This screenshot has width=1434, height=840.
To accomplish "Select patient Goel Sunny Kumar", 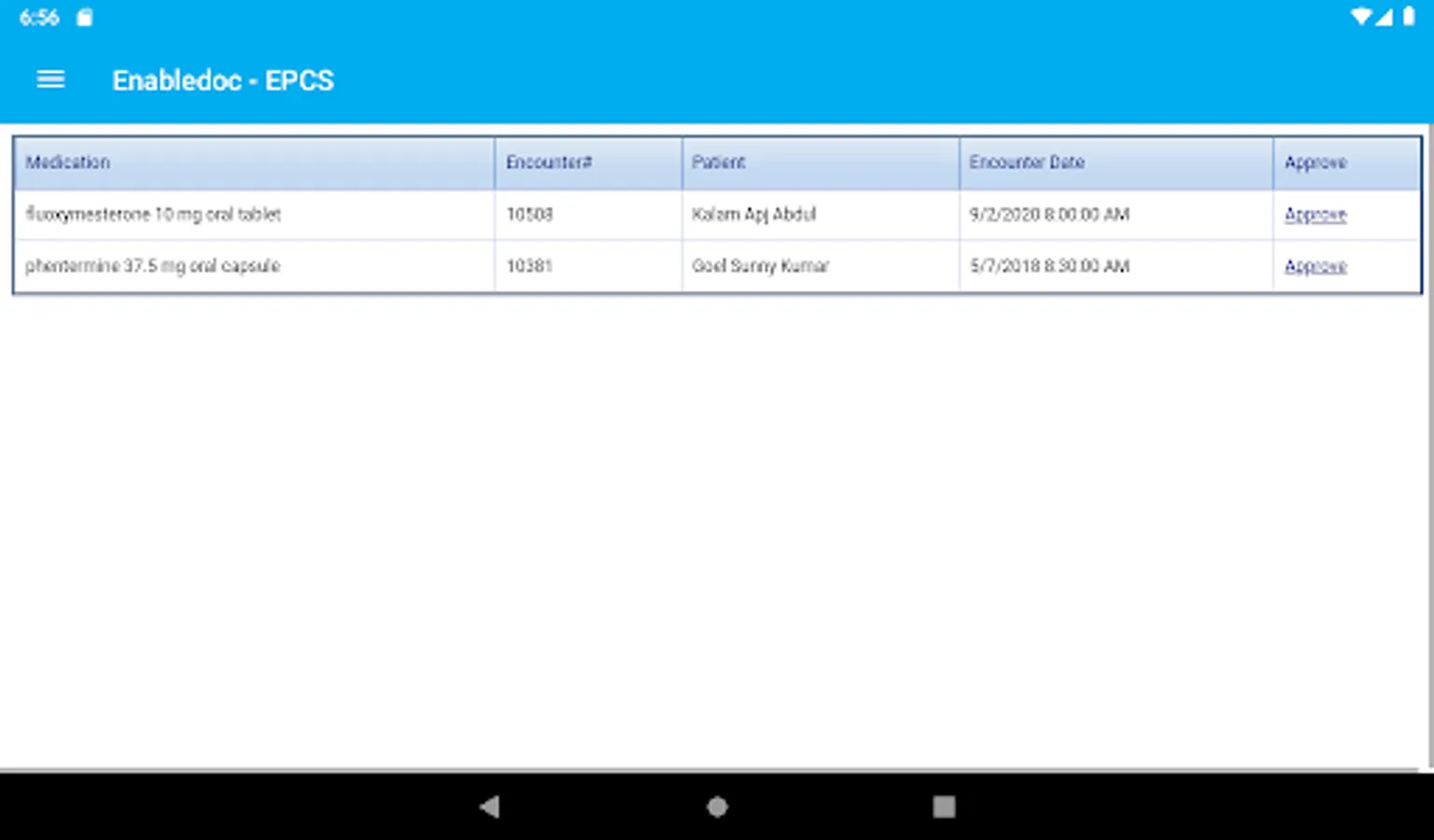I will (x=760, y=266).
